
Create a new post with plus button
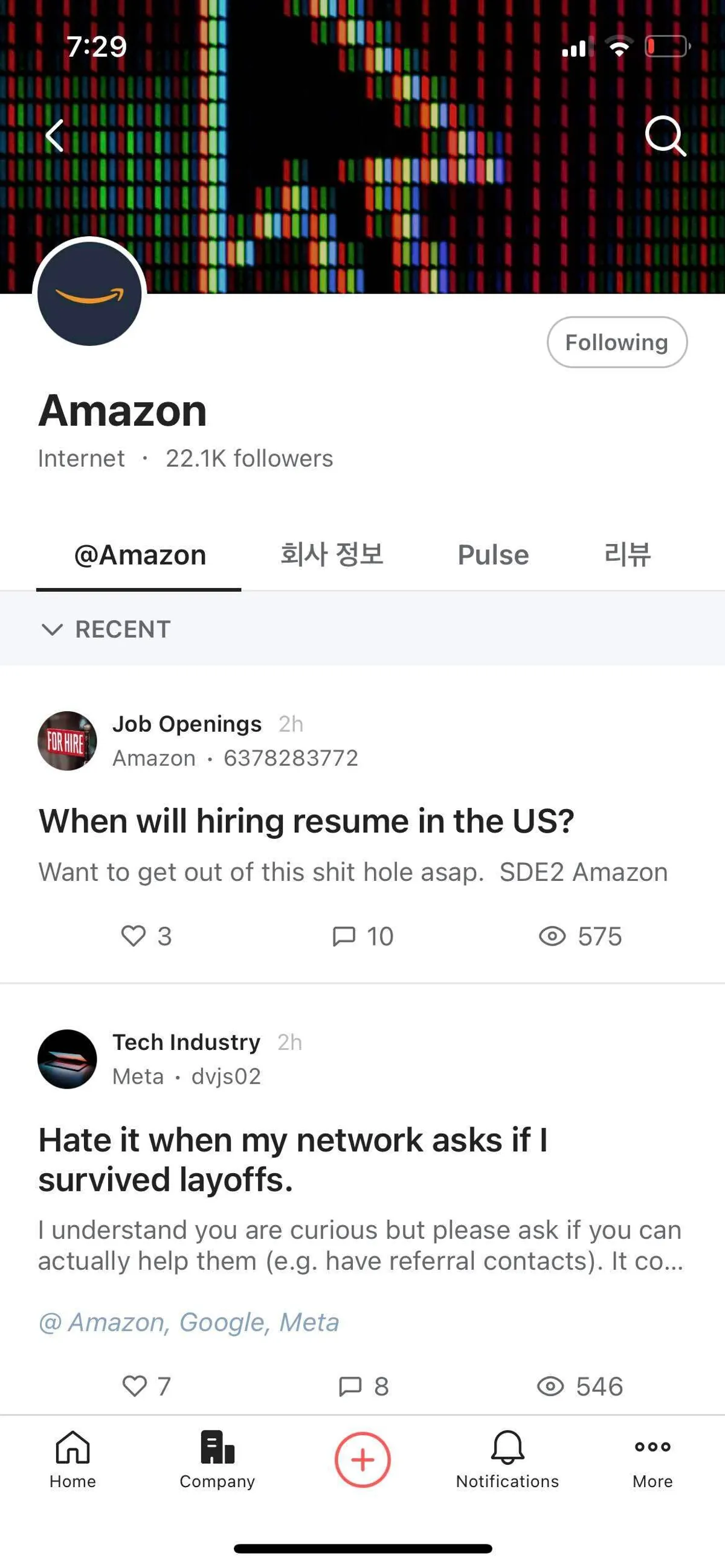(x=362, y=1460)
